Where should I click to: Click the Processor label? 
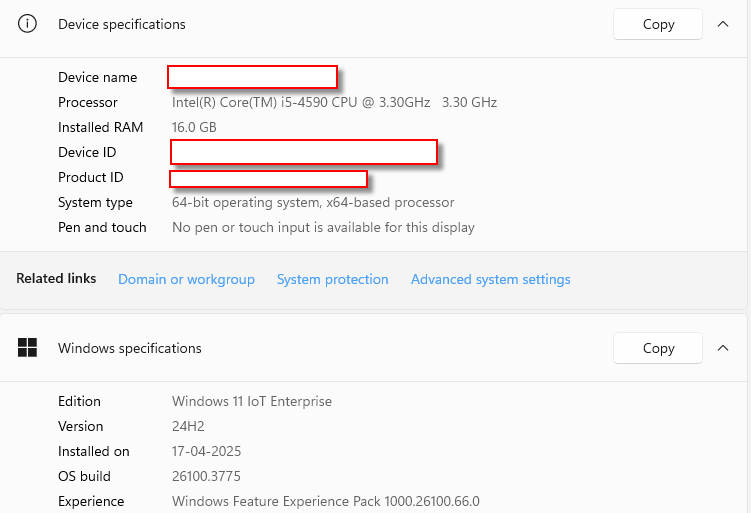coord(88,102)
